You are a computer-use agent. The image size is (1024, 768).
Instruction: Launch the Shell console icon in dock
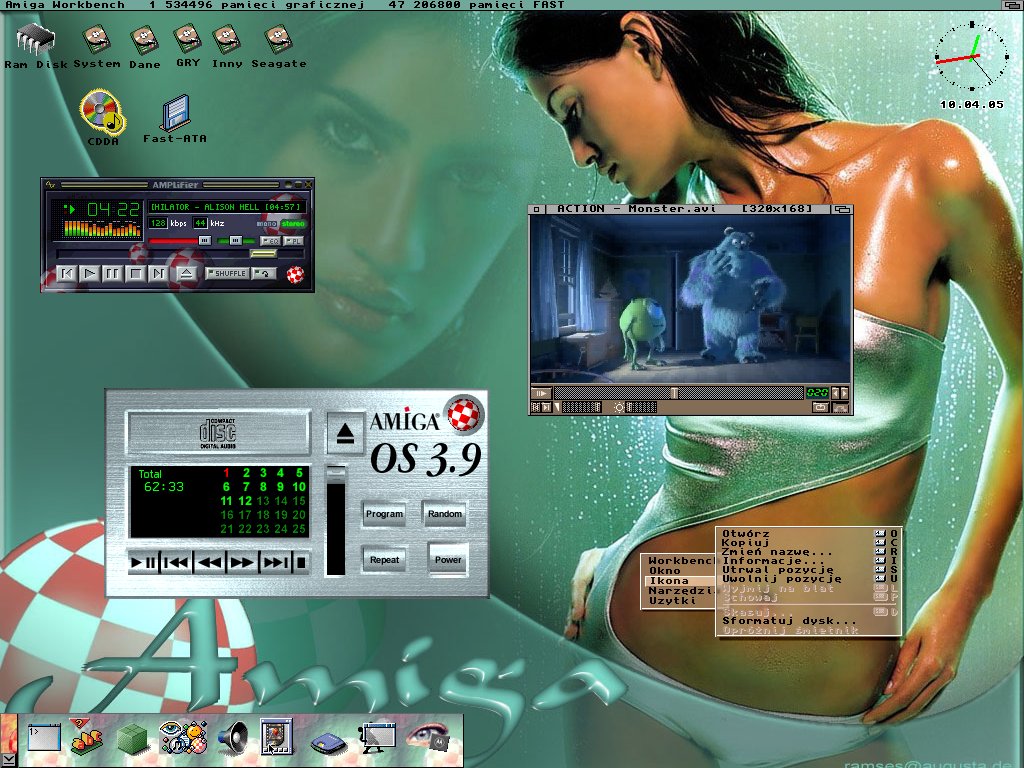coord(44,737)
